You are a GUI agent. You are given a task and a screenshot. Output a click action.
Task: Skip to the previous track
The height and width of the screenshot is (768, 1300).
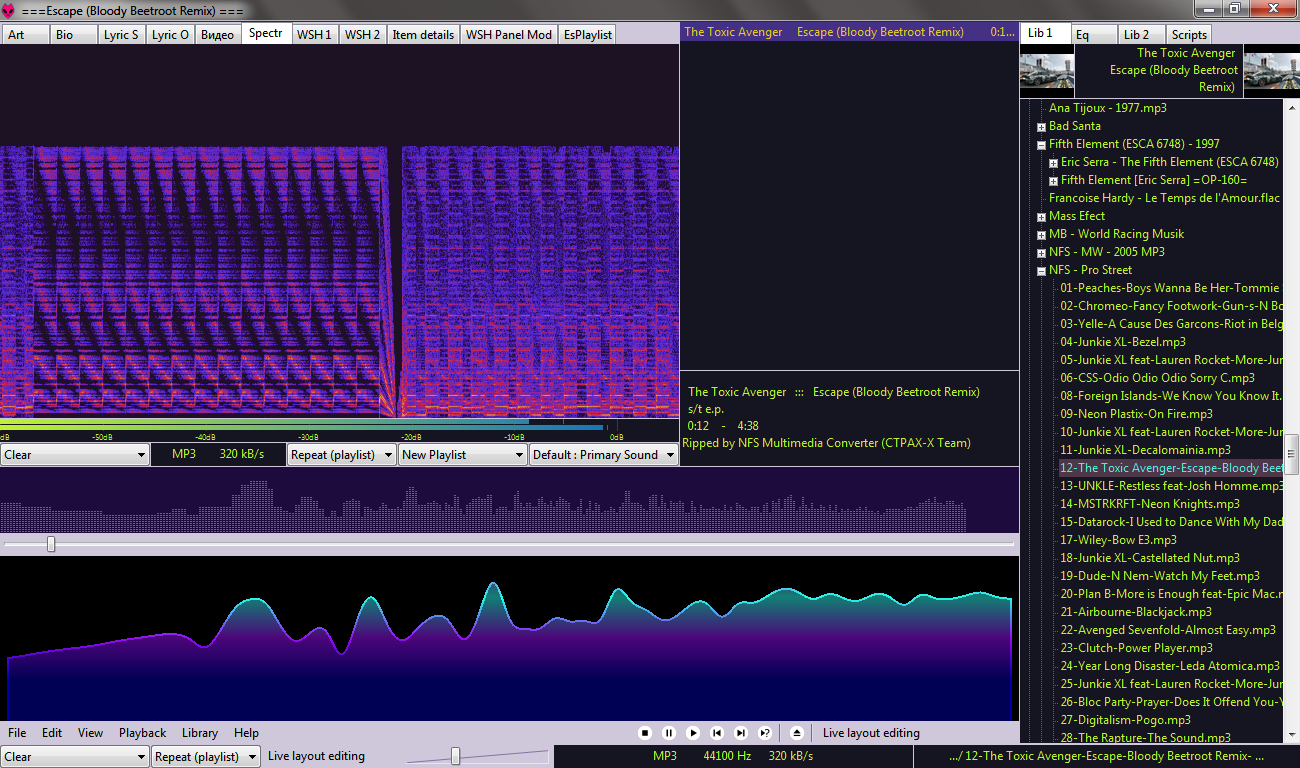tap(717, 733)
